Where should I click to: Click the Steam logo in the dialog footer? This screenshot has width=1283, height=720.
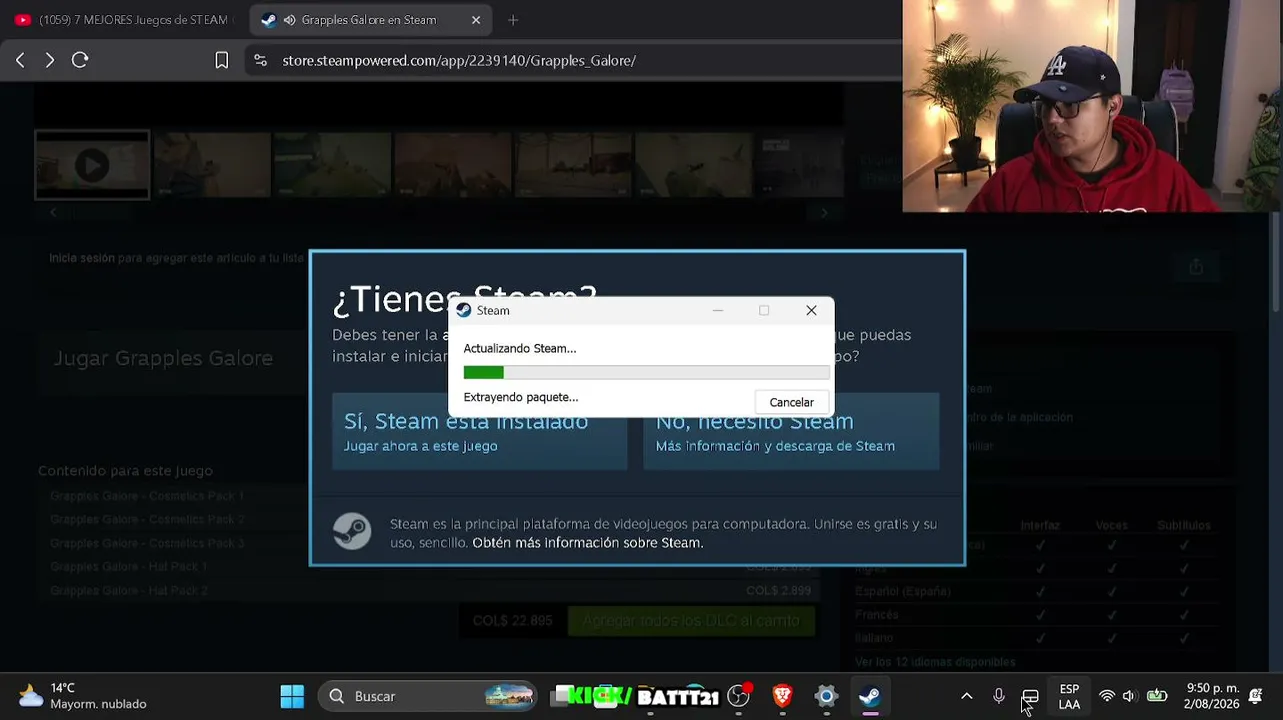click(352, 532)
